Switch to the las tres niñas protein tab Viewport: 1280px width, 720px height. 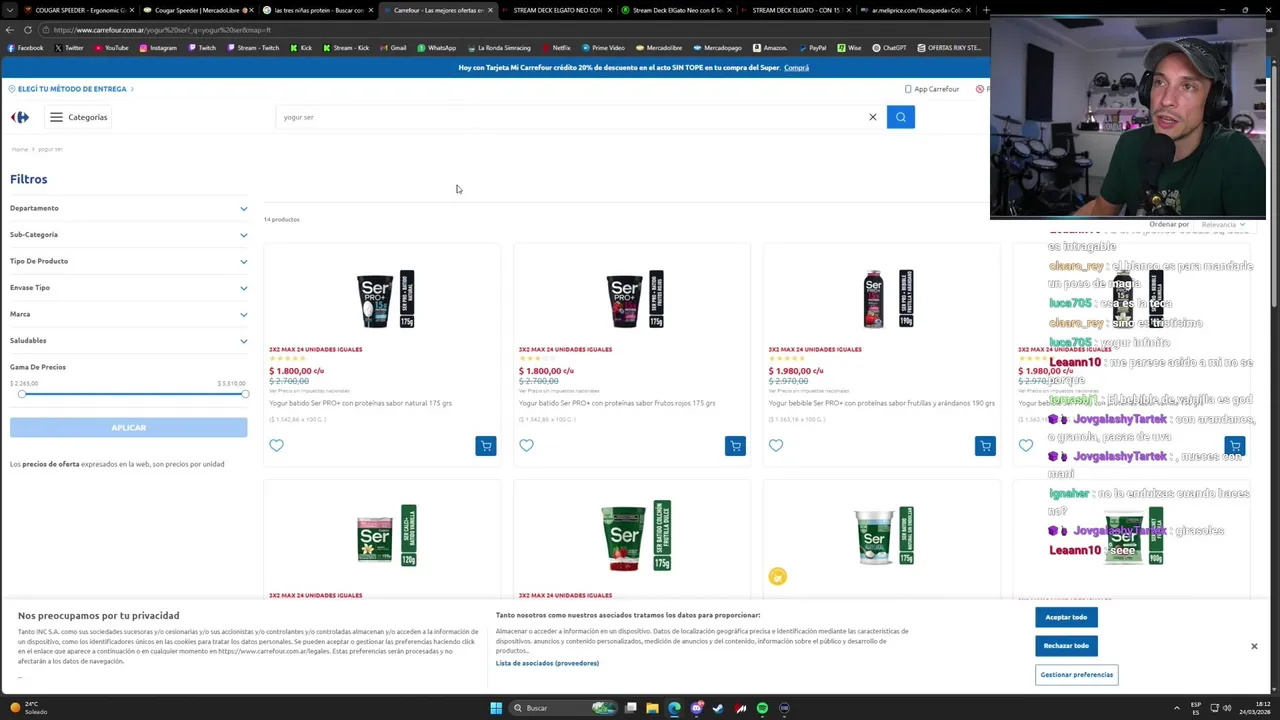click(x=318, y=10)
